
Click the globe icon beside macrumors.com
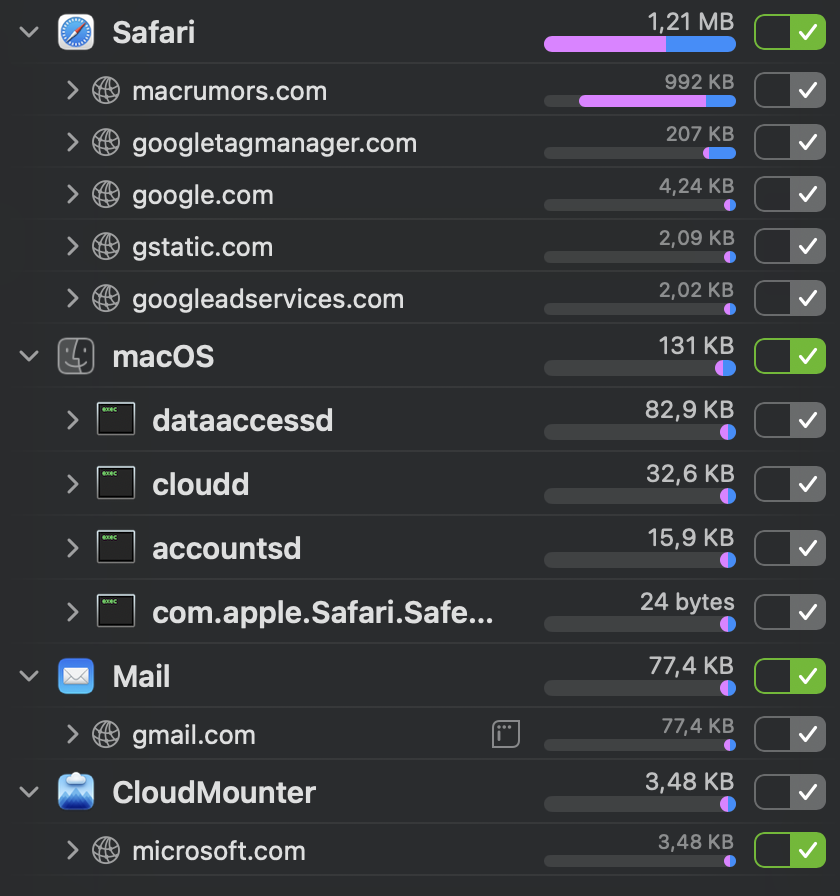pos(106,91)
